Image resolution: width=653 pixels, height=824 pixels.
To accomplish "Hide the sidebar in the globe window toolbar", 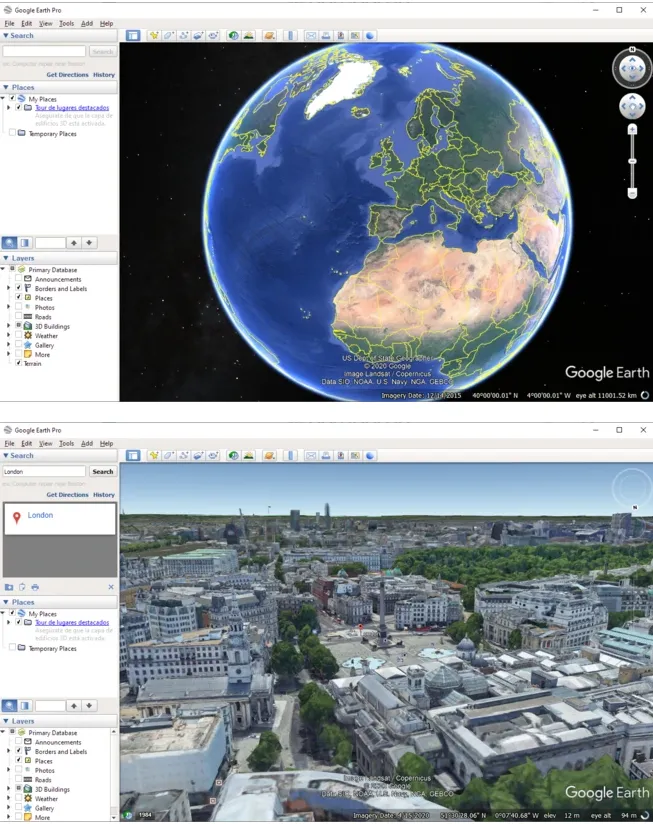I will [133, 36].
